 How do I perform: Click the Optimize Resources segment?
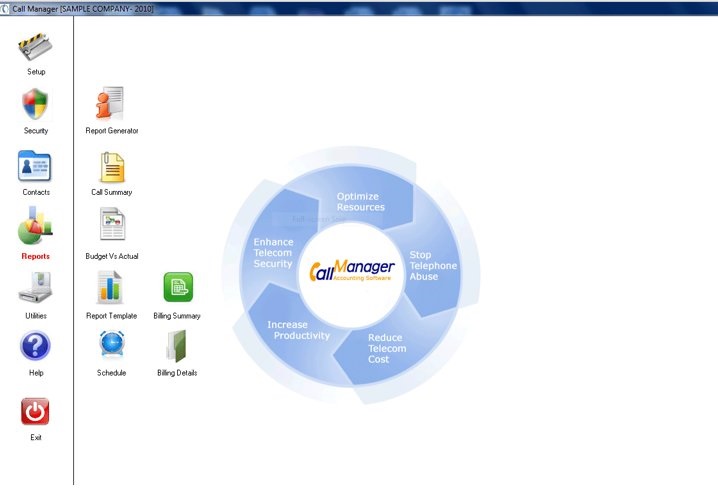coord(360,202)
